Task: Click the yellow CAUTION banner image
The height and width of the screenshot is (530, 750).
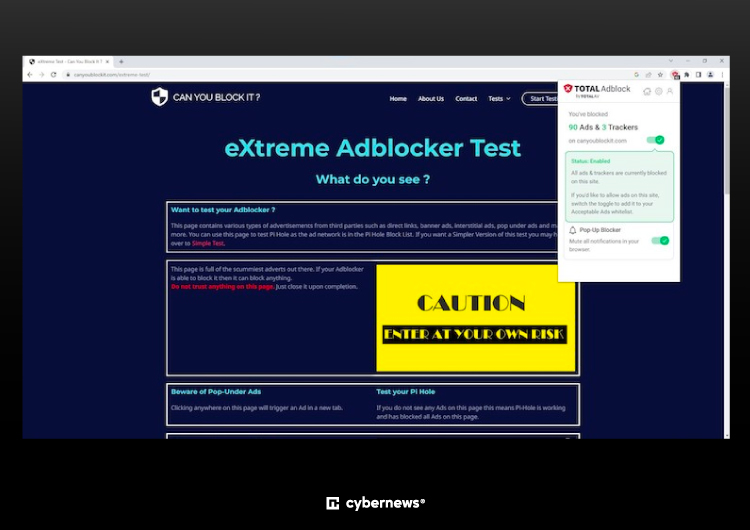Action: coord(475,318)
